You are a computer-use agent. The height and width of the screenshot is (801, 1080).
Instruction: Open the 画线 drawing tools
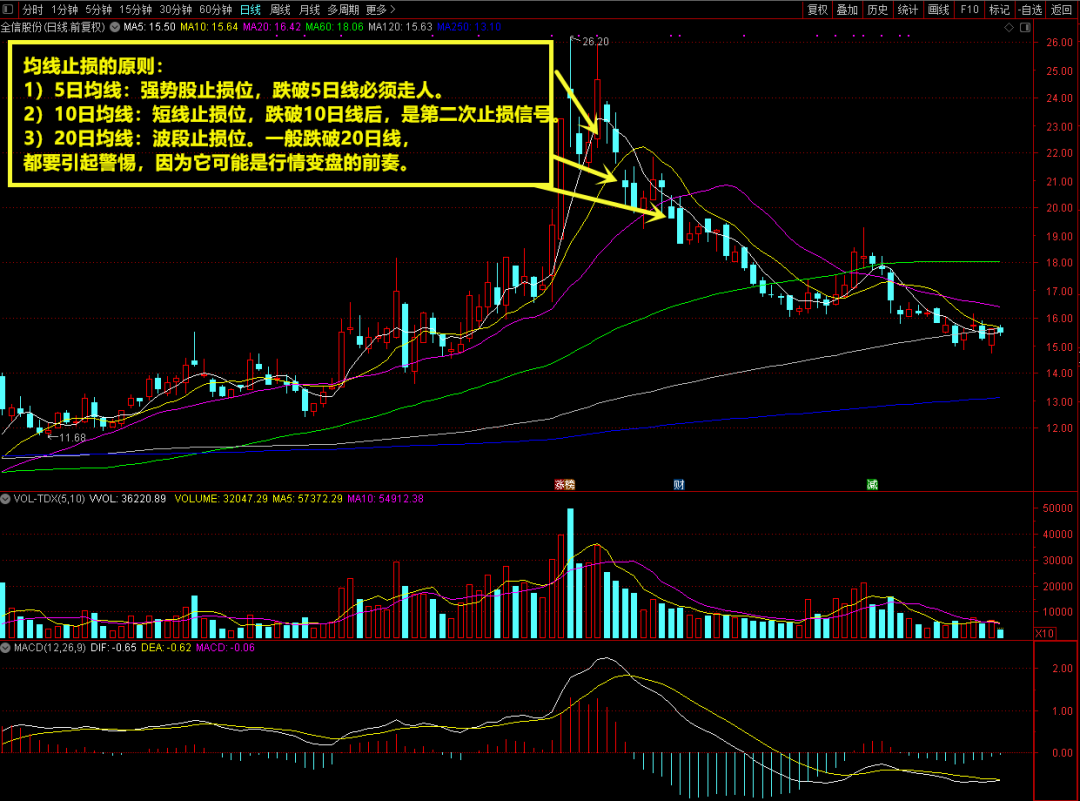(938, 9)
